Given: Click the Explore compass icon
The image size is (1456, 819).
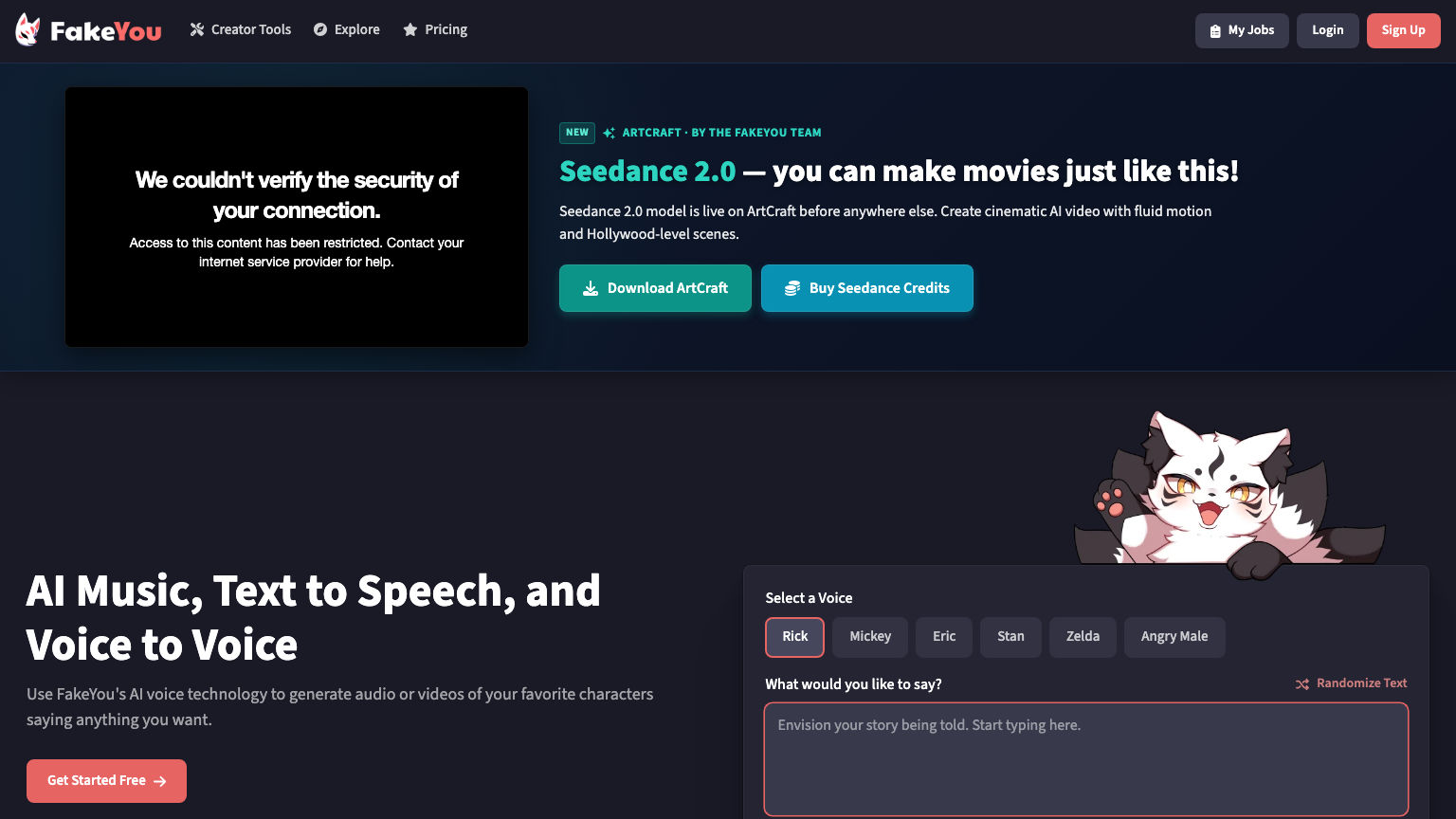Looking at the screenshot, I should (x=320, y=29).
